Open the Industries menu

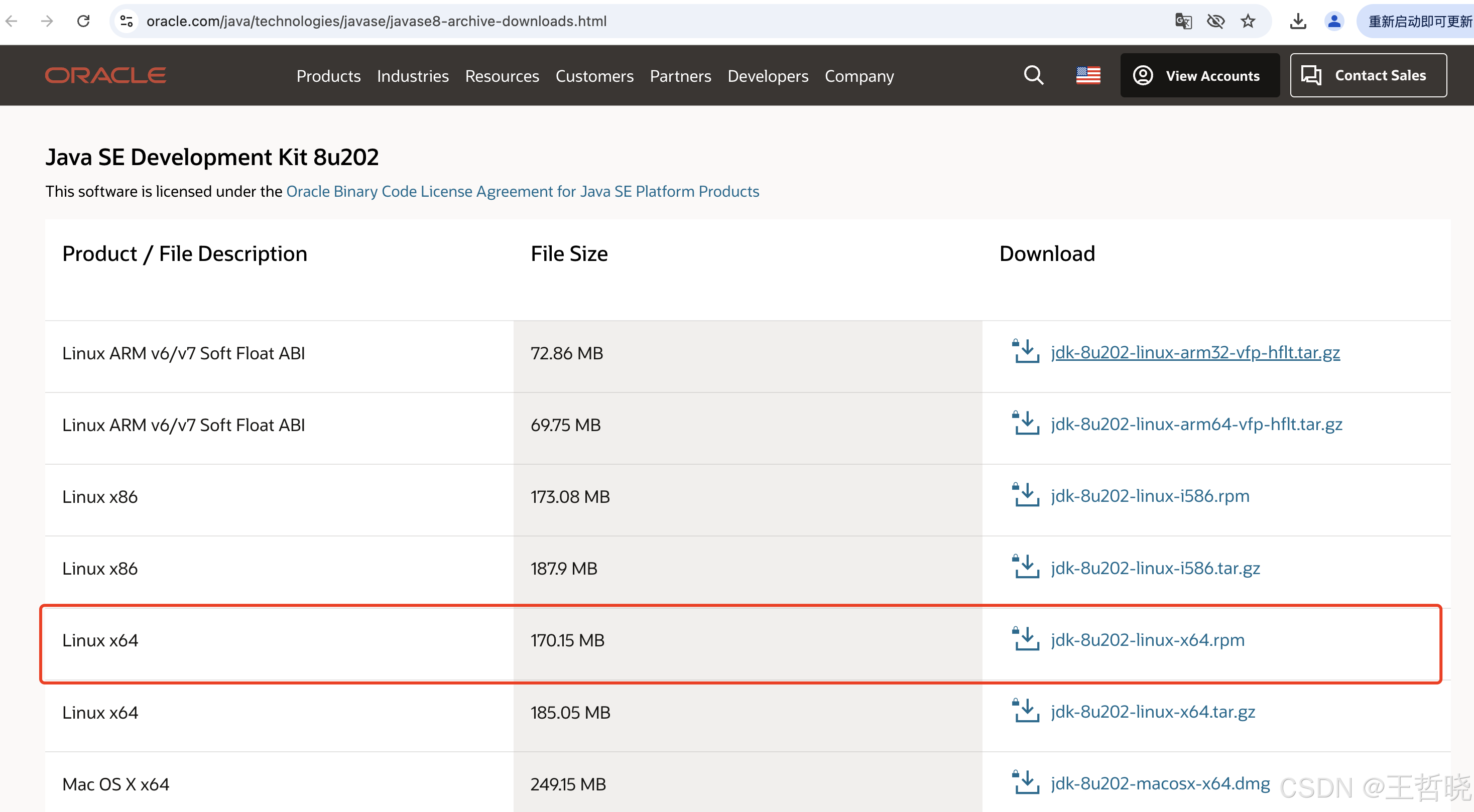tap(413, 76)
